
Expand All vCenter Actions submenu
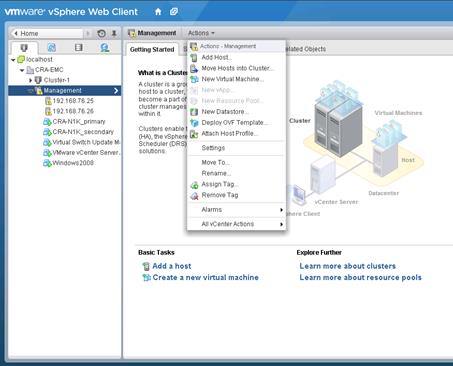click(x=282, y=224)
